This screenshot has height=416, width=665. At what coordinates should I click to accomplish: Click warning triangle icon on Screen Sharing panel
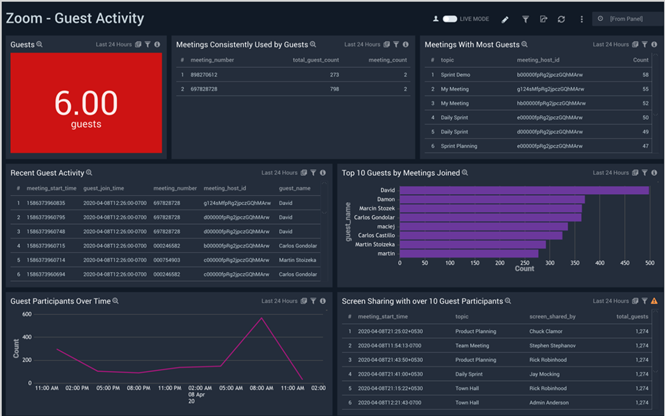654,301
